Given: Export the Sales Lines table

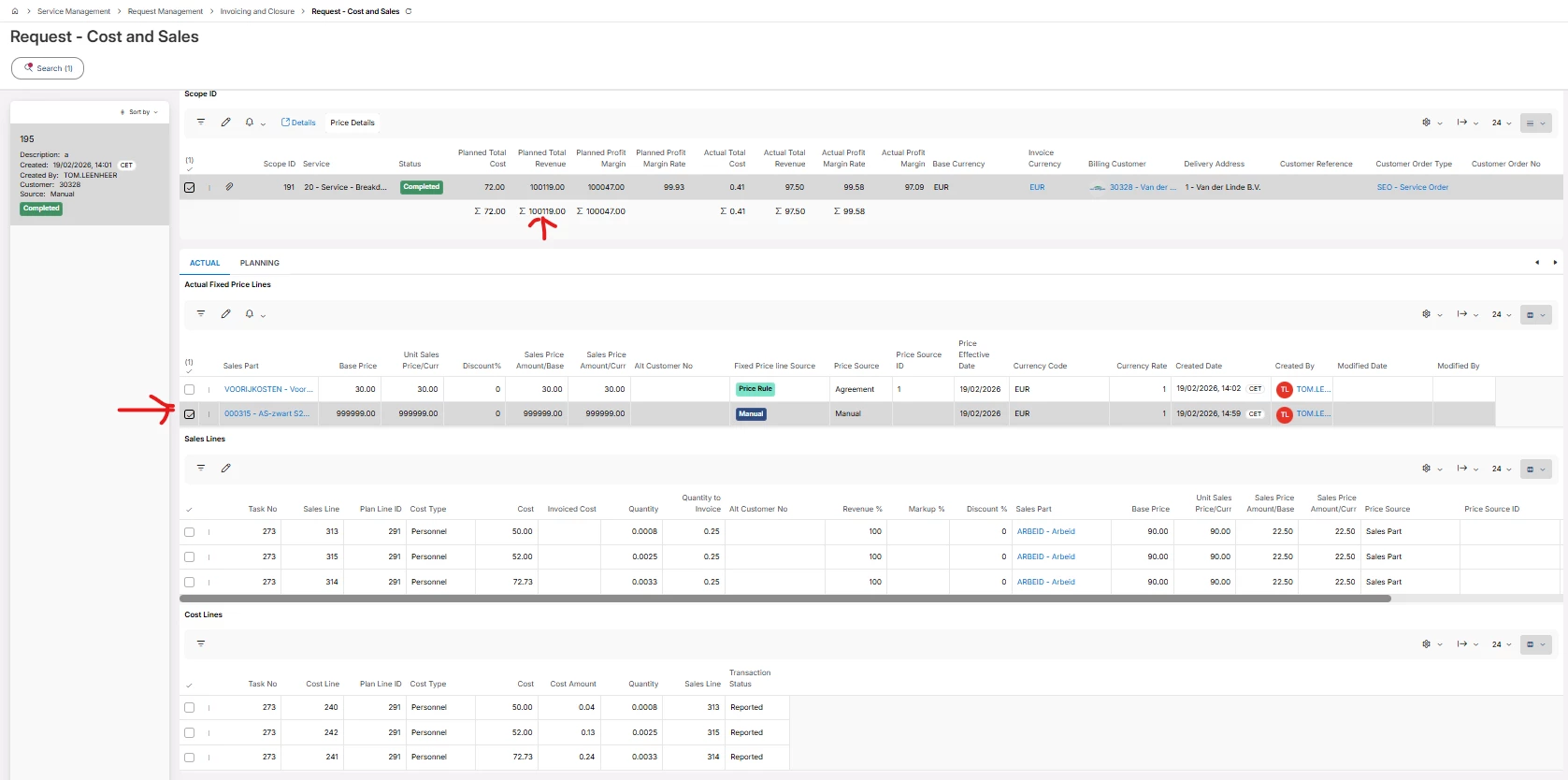Looking at the screenshot, I should 1462,469.
